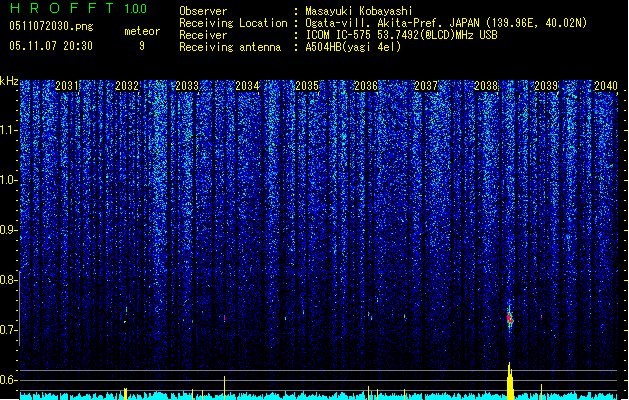Viewport: 629px width, 400px height.
Task: Click the 2031 time marker
Action: [x=67, y=86]
